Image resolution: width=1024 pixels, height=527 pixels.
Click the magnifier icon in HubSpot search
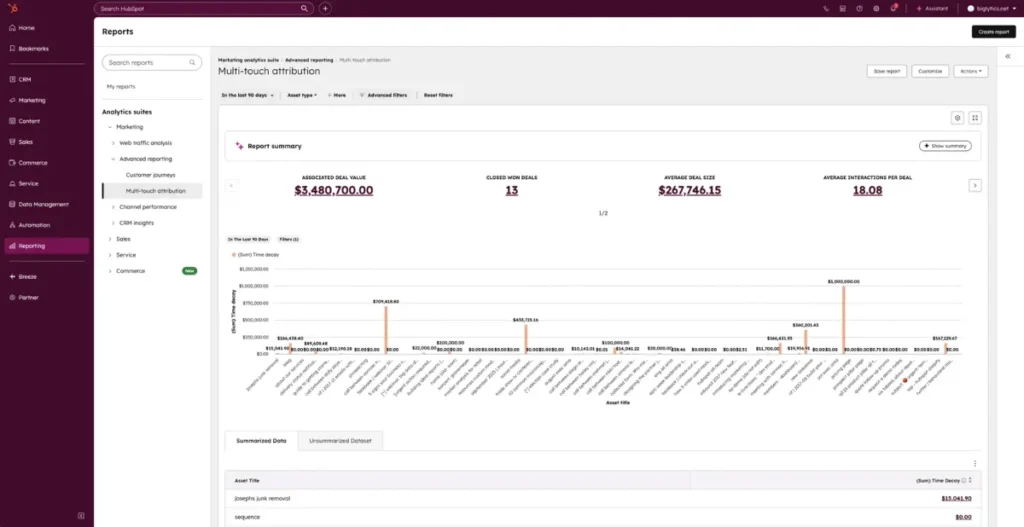[304, 8]
